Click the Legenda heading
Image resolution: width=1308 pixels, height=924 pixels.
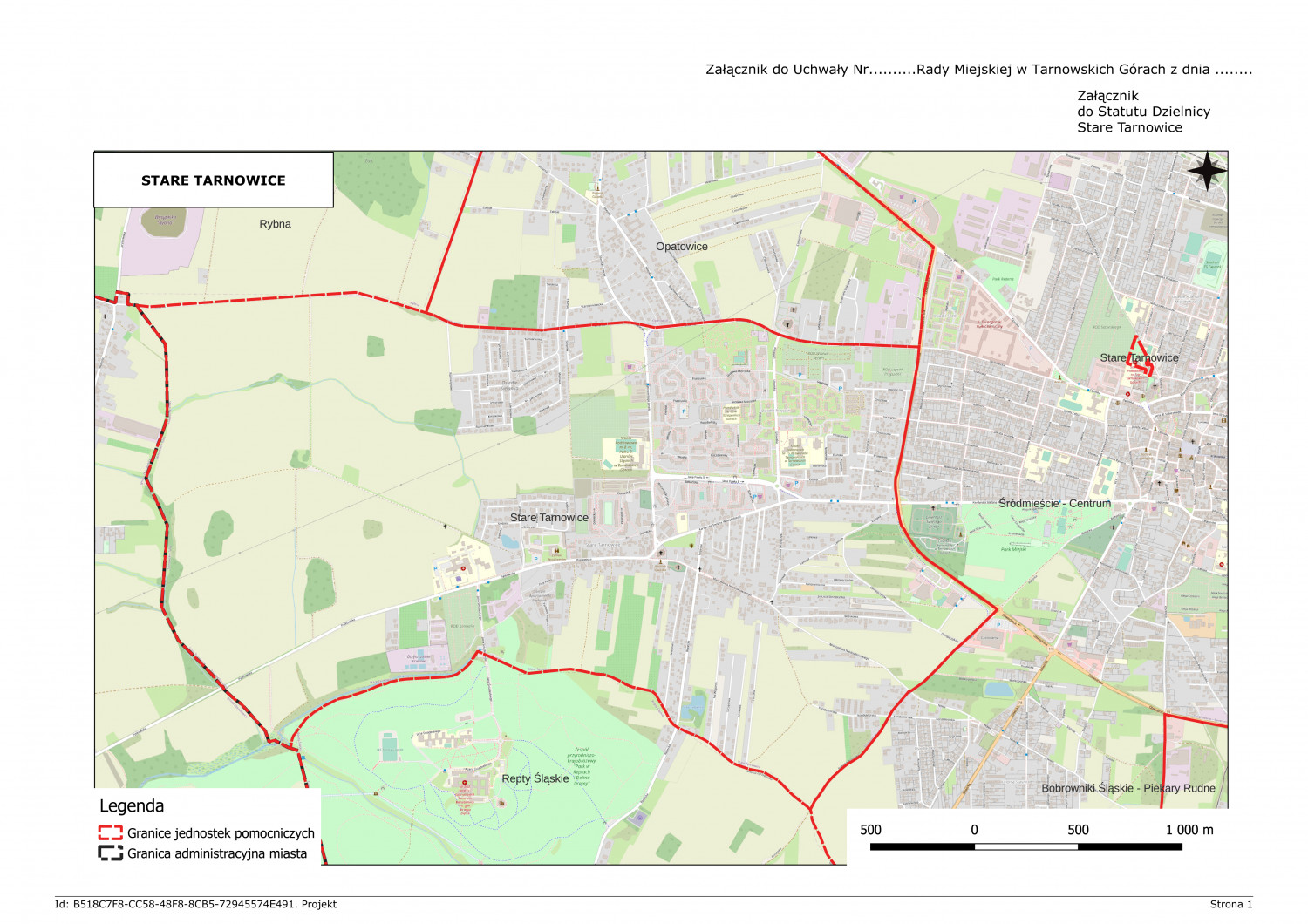click(x=132, y=806)
